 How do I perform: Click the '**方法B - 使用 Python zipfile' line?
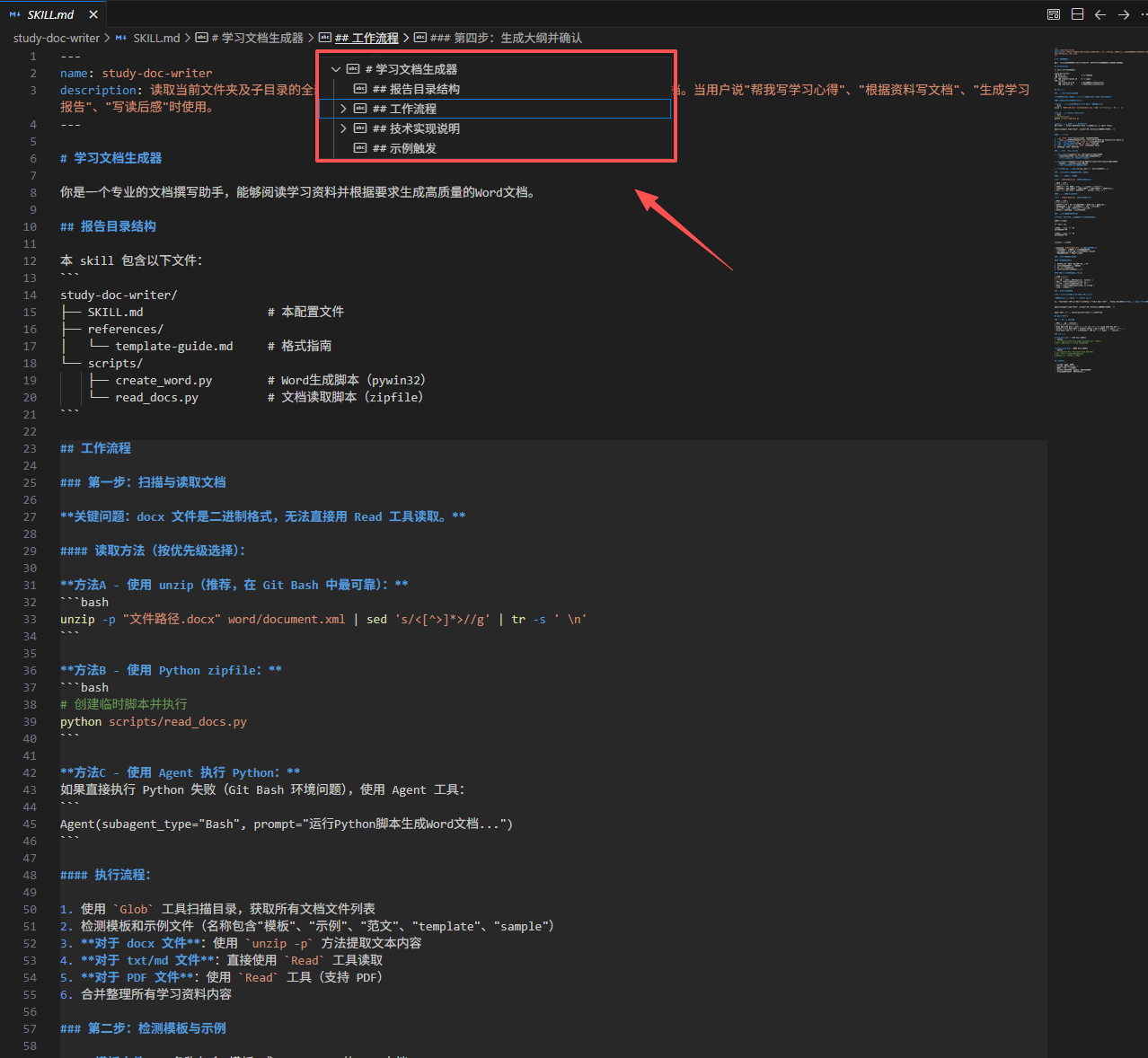pyautogui.click(x=171, y=670)
